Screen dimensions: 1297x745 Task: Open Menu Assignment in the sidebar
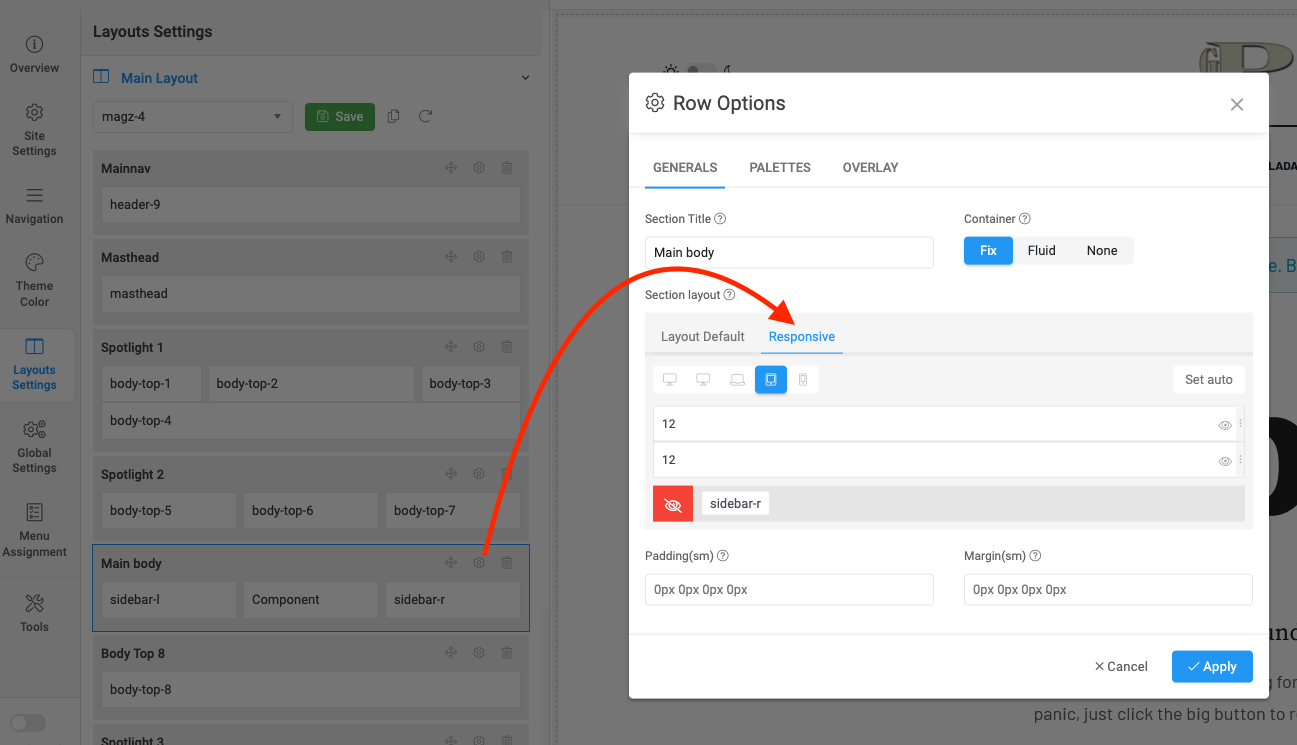35,530
